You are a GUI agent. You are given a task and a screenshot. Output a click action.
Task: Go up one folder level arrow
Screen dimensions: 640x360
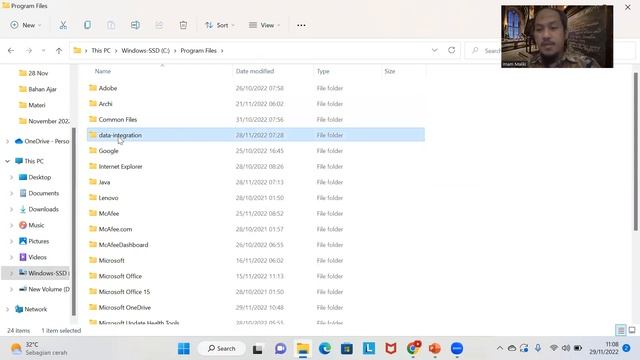pyautogui.click(x=59, y=51)
